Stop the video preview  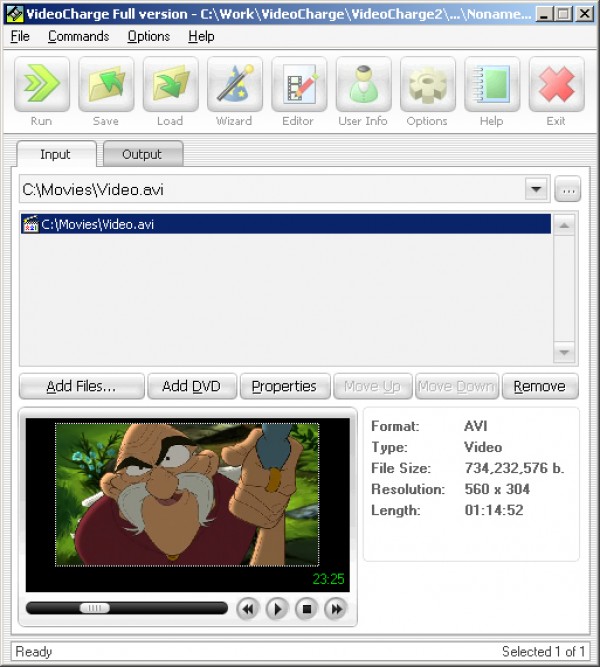tap(306, 609)
